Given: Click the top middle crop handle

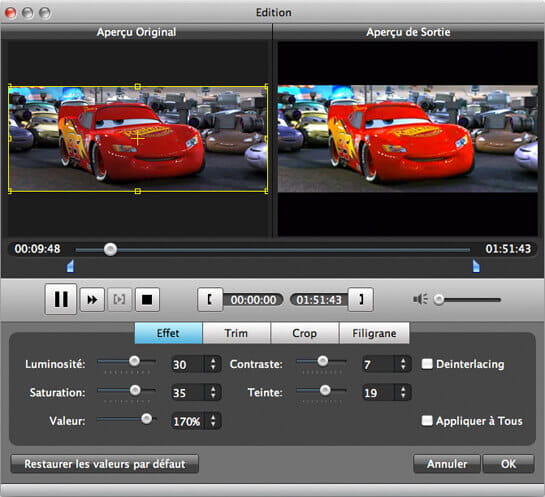Looking at the screenshot, I should click(138, 86).
